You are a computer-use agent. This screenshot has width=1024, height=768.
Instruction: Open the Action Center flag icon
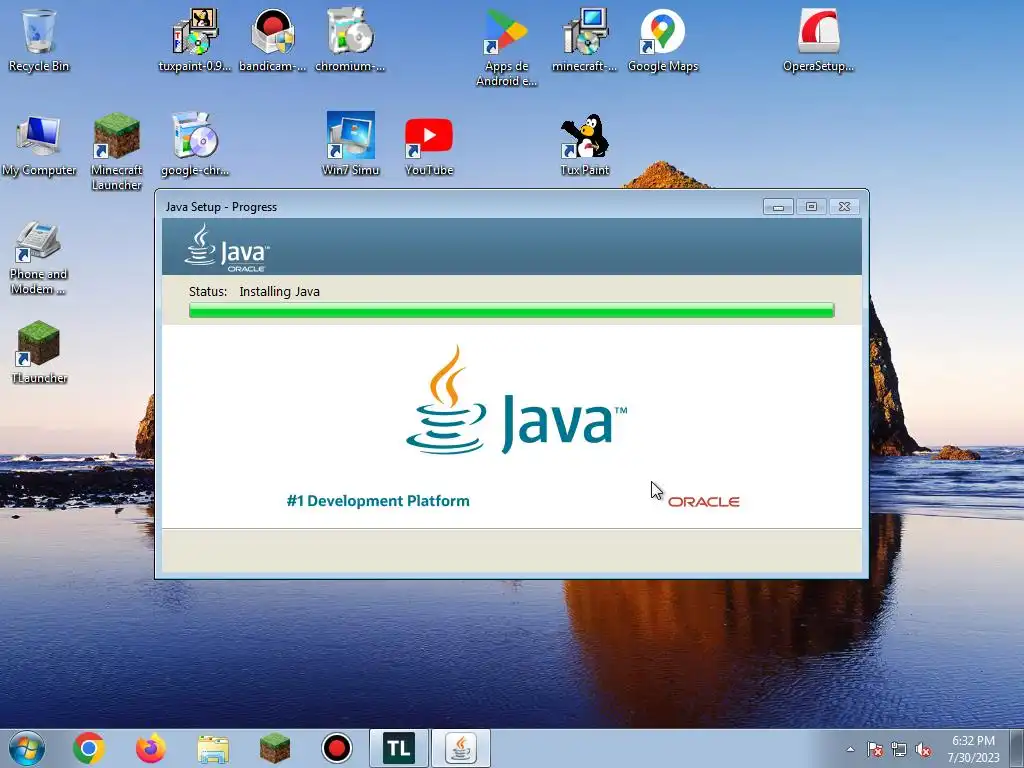[x=874, y=749]
